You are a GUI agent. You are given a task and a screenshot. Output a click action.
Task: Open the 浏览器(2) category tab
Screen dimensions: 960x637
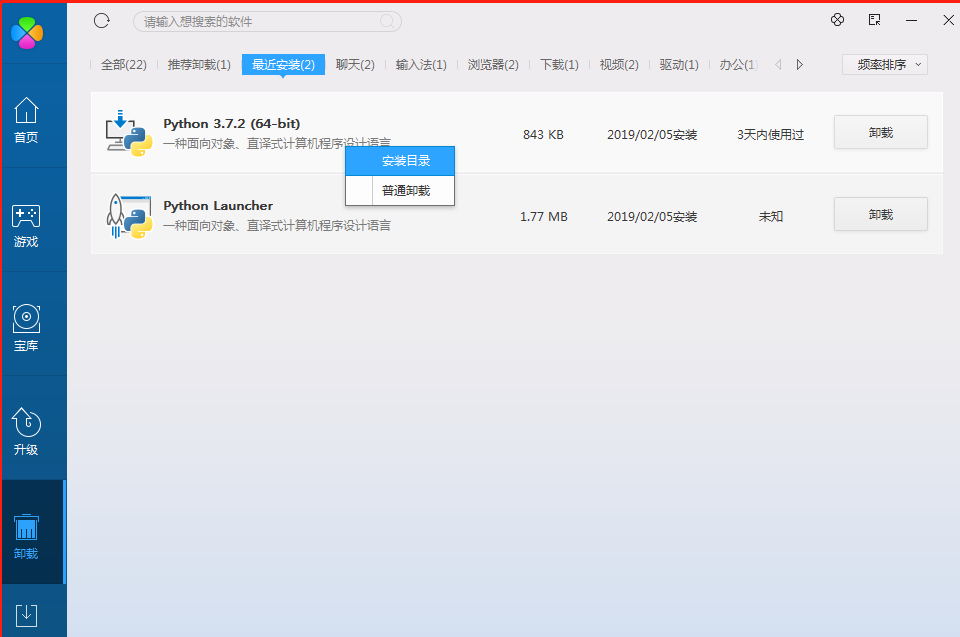click(x=493, y=64)
